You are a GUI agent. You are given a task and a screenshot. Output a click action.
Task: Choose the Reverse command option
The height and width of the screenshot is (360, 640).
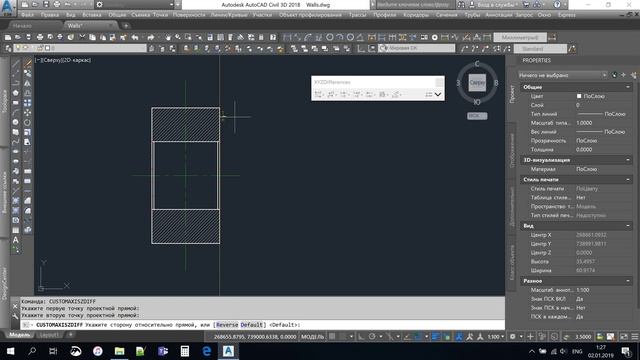point(227,325)
